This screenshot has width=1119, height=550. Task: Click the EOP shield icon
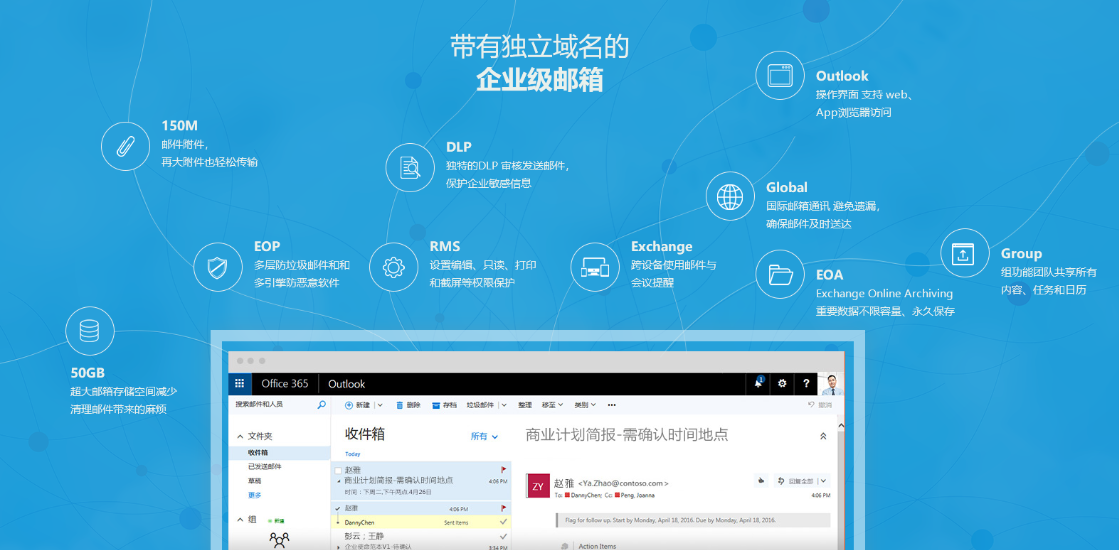coord(217,268)
